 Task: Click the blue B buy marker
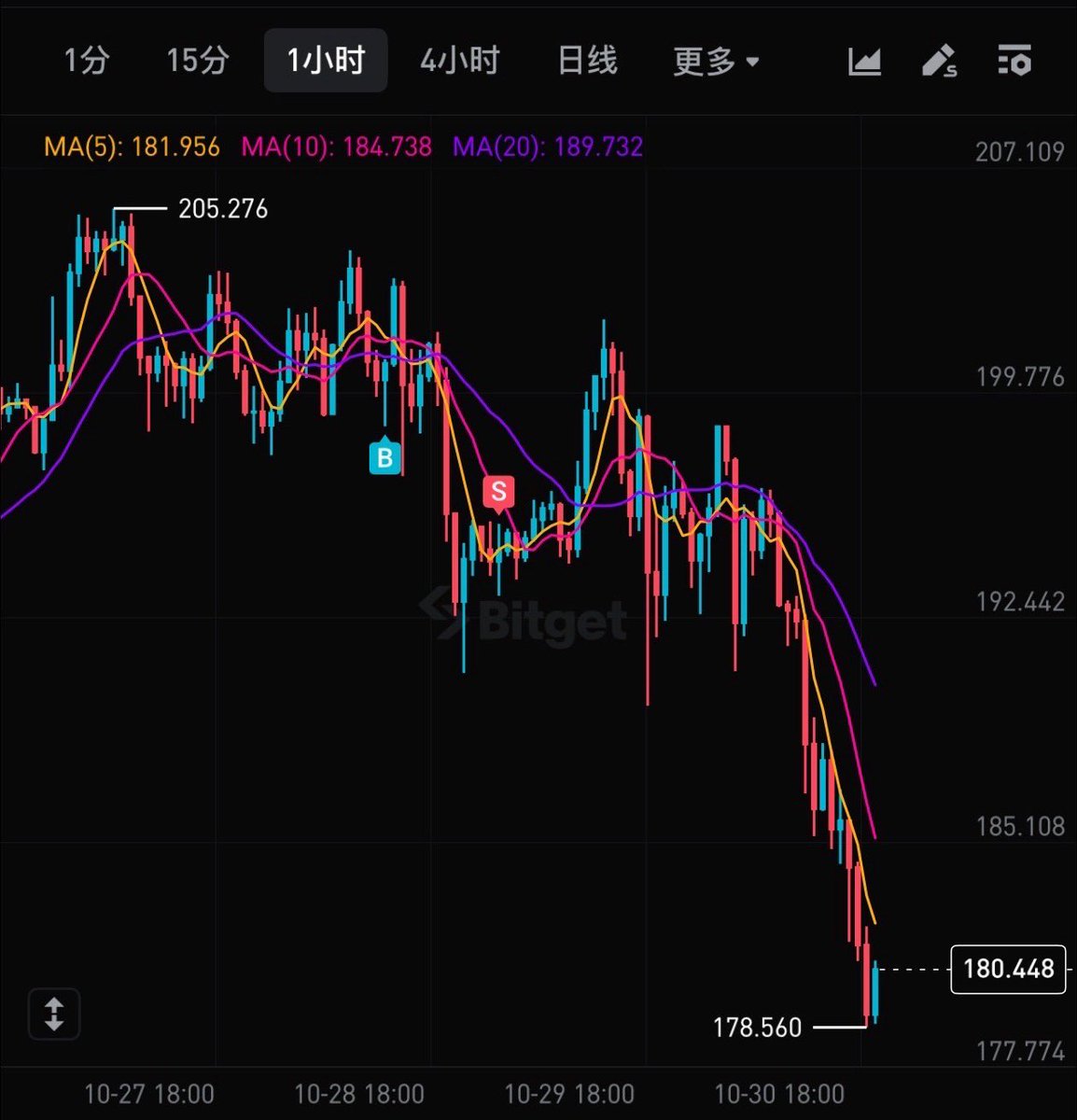click(x=385, y=456)
